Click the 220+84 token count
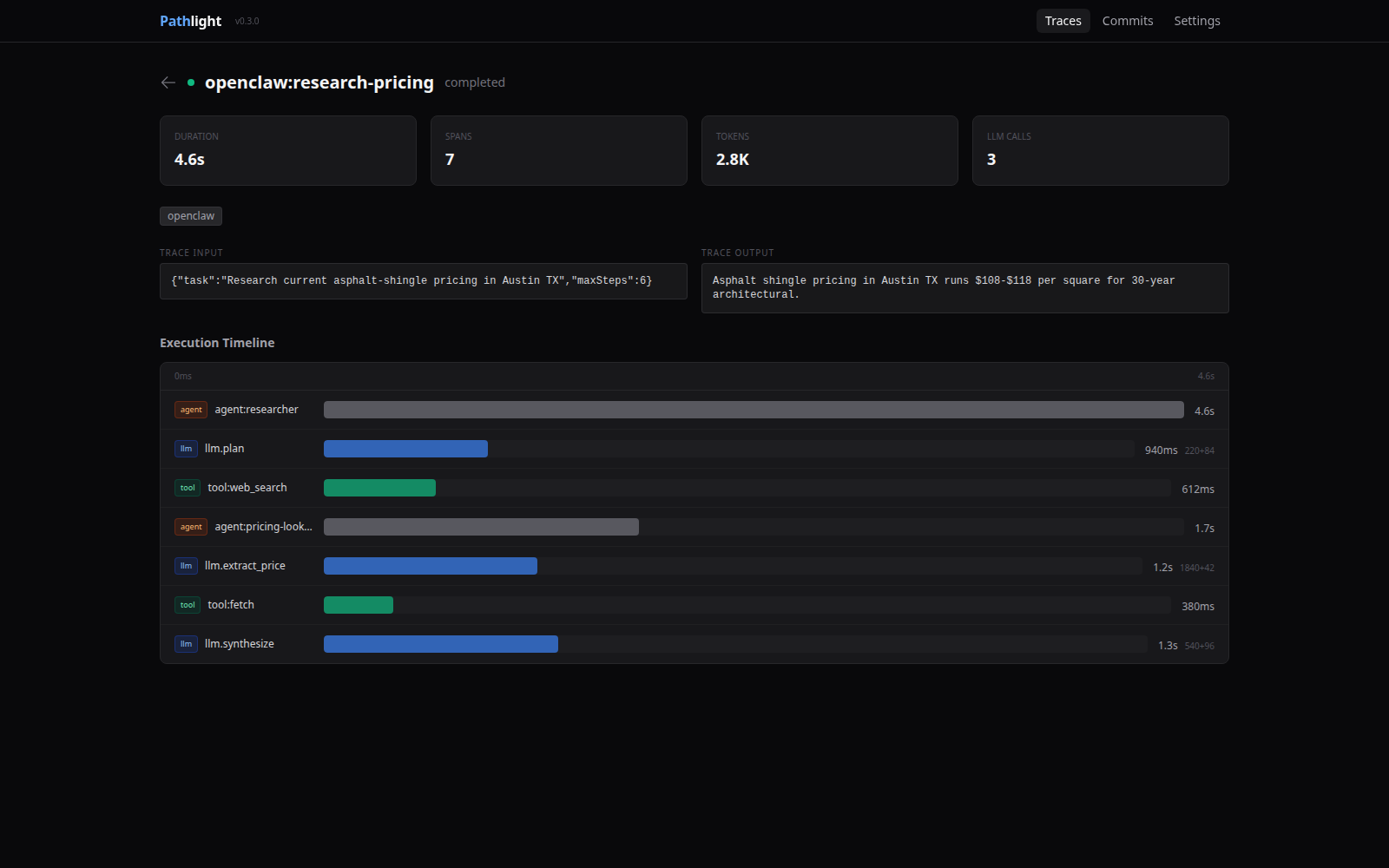This screenshot has width=1389, height=868. (1200, 451)
